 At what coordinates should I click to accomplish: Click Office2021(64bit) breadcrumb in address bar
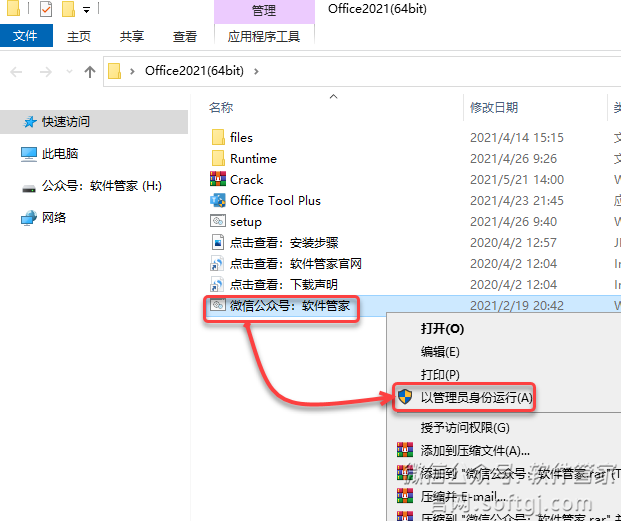point(194,71)
